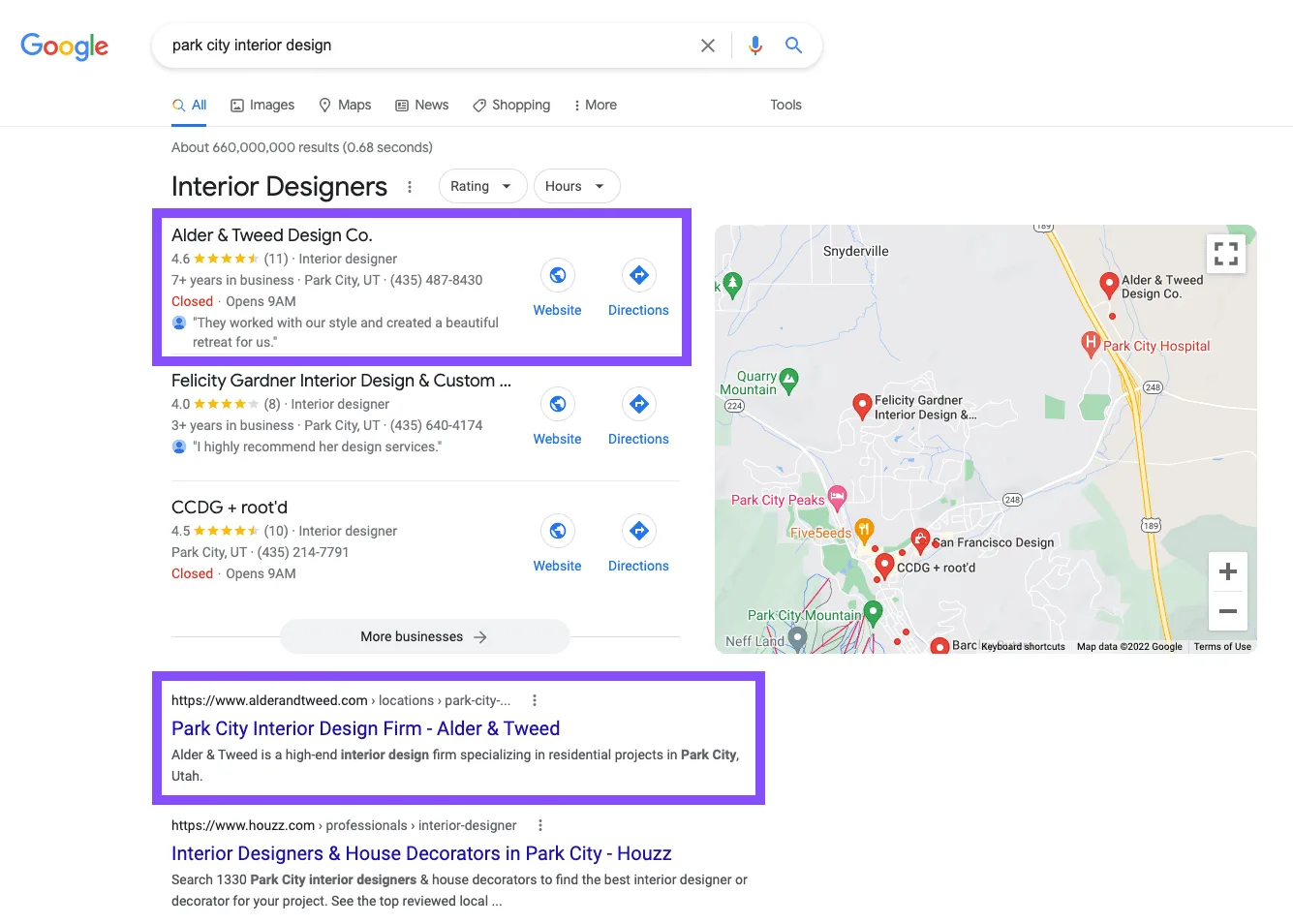Image resolution: width=1293 pixels, height=924 pixels.
Task: Click the Neff Land map marker
Action: (797, 638)
